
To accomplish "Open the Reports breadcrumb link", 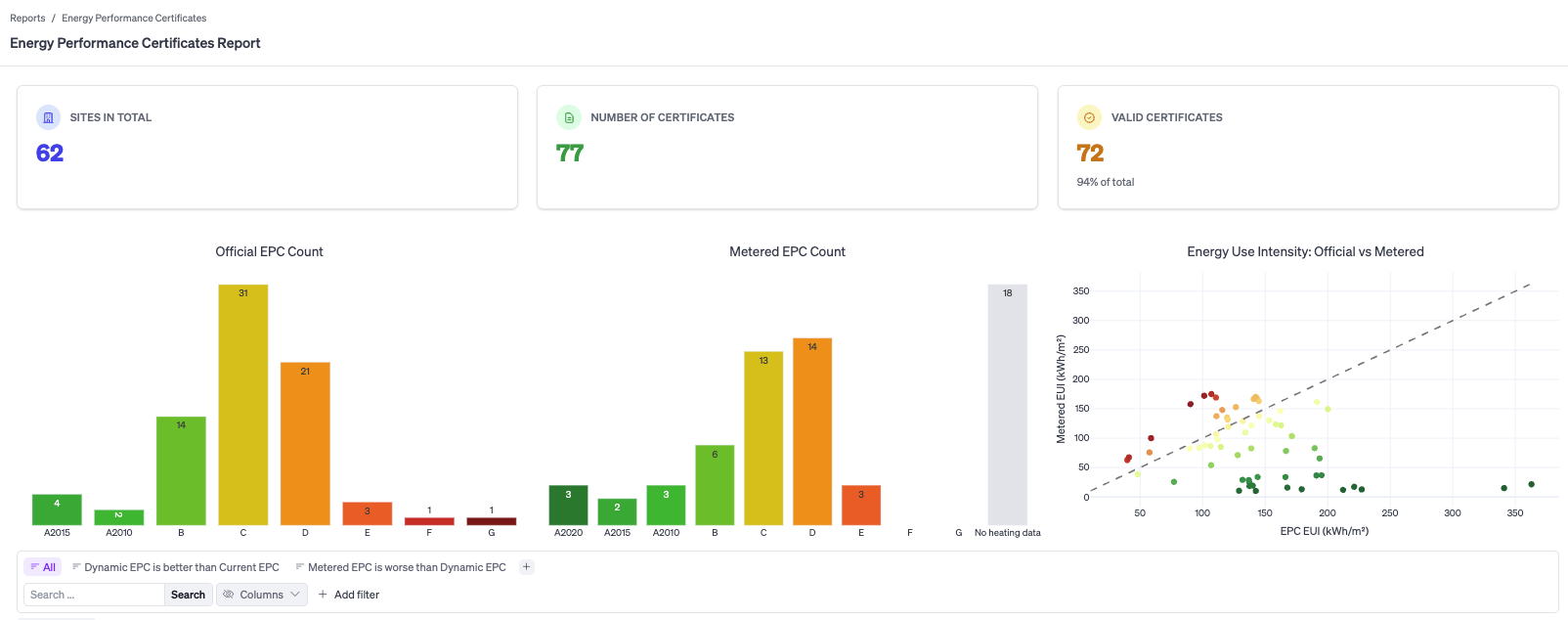I will pyautogui.click(x=27, y=18).
